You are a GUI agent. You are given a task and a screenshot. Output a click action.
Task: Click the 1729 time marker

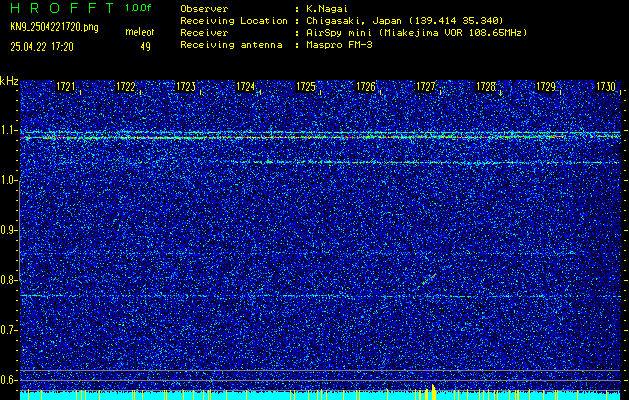[x=546, y=87]
